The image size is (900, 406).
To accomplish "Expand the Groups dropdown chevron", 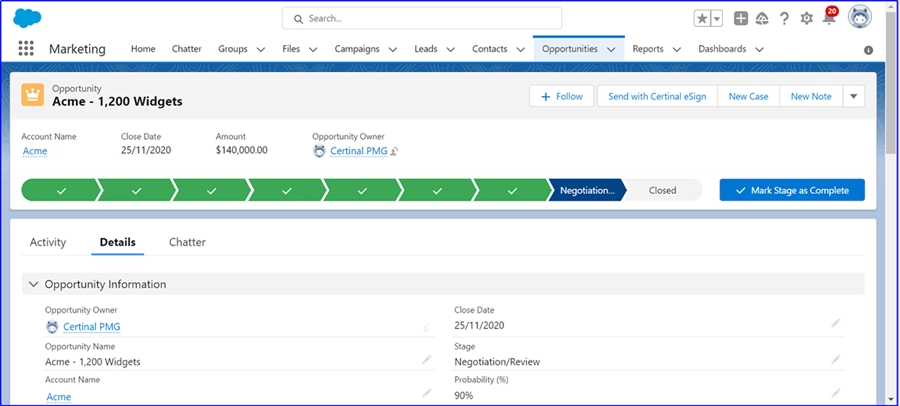I will coord(261,49).
